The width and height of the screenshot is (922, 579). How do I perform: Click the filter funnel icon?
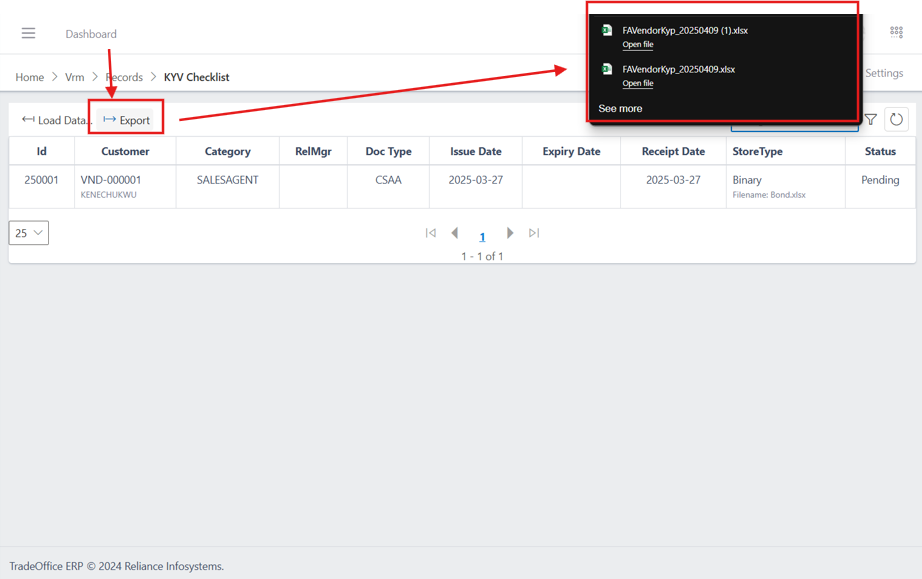pyautogui.click(x=871, y=119)
